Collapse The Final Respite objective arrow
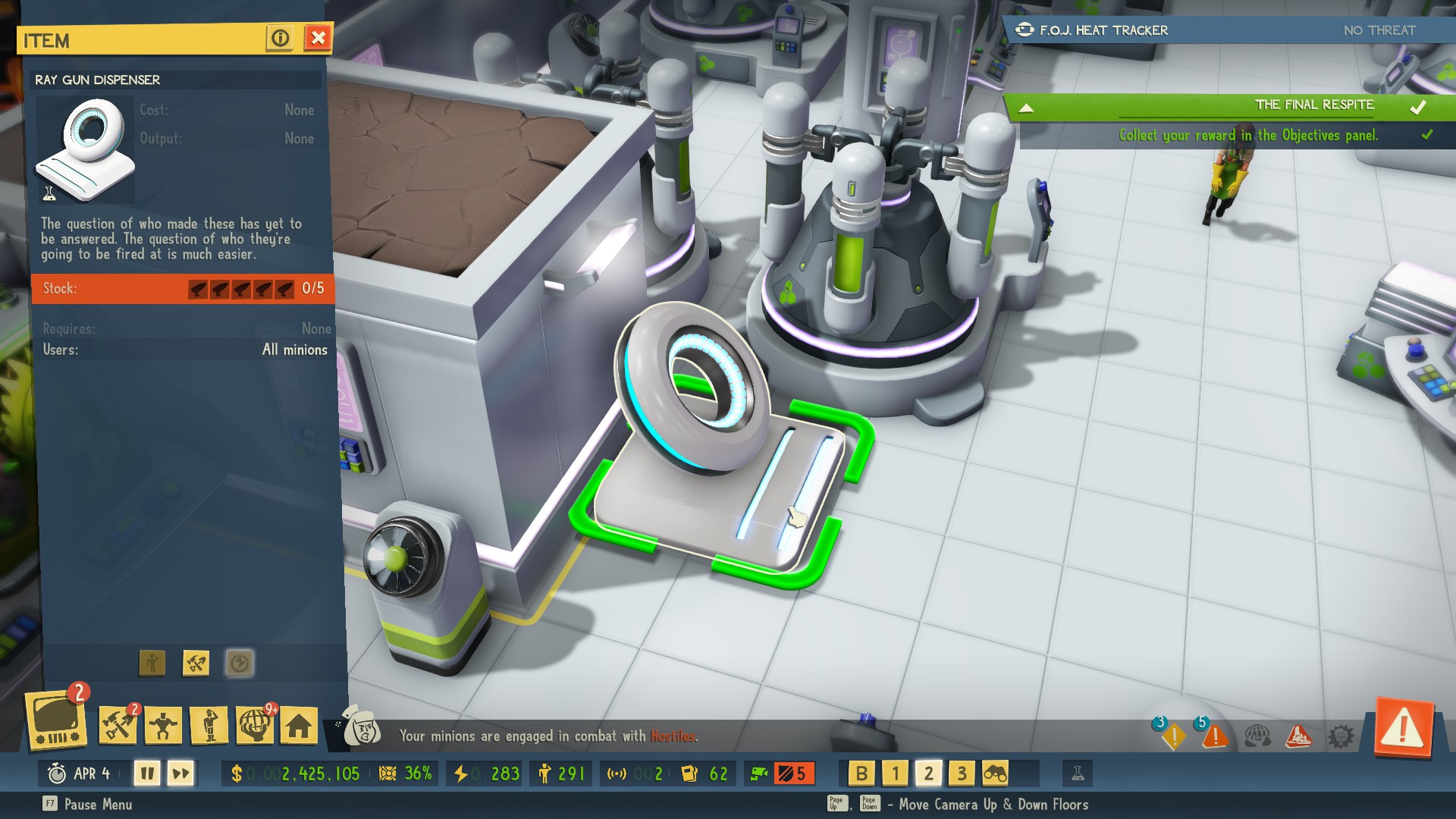This screenshot has width=1456, height=819. tap(1026, 108)
